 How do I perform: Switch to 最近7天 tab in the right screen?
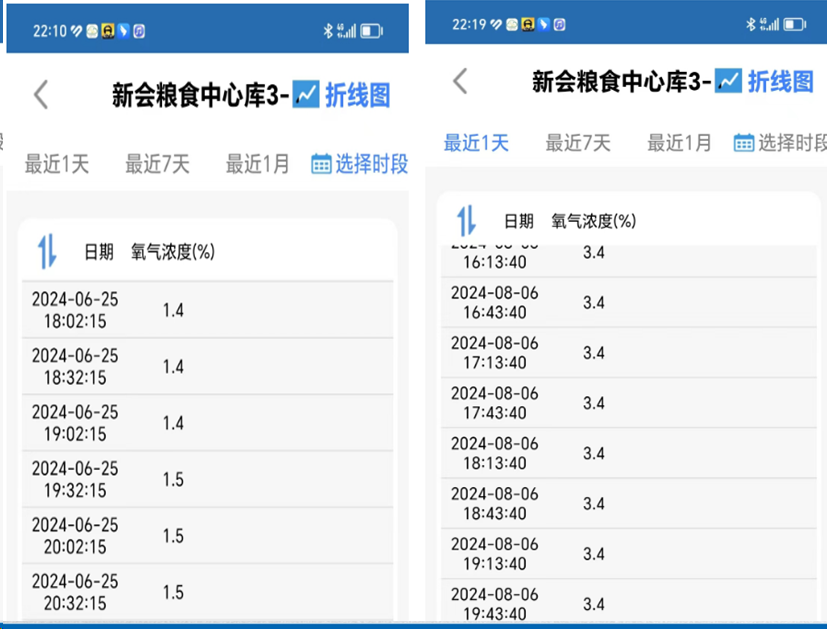[x=577, y=143]
